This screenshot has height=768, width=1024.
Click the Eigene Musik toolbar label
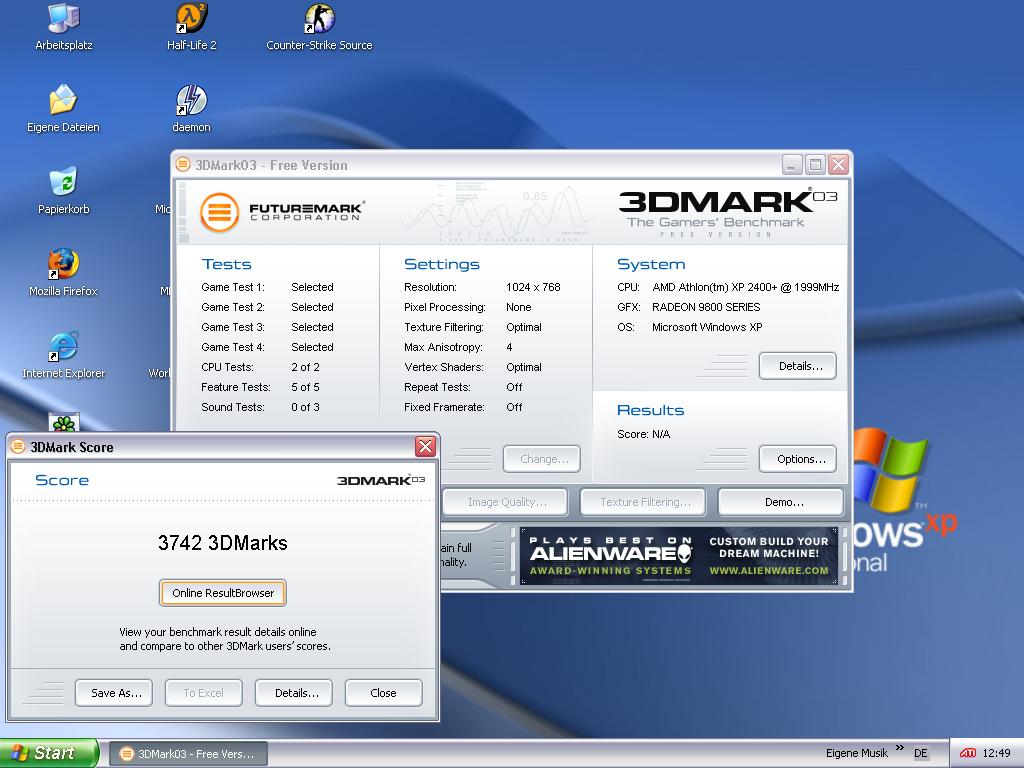(x=856, y=753)
